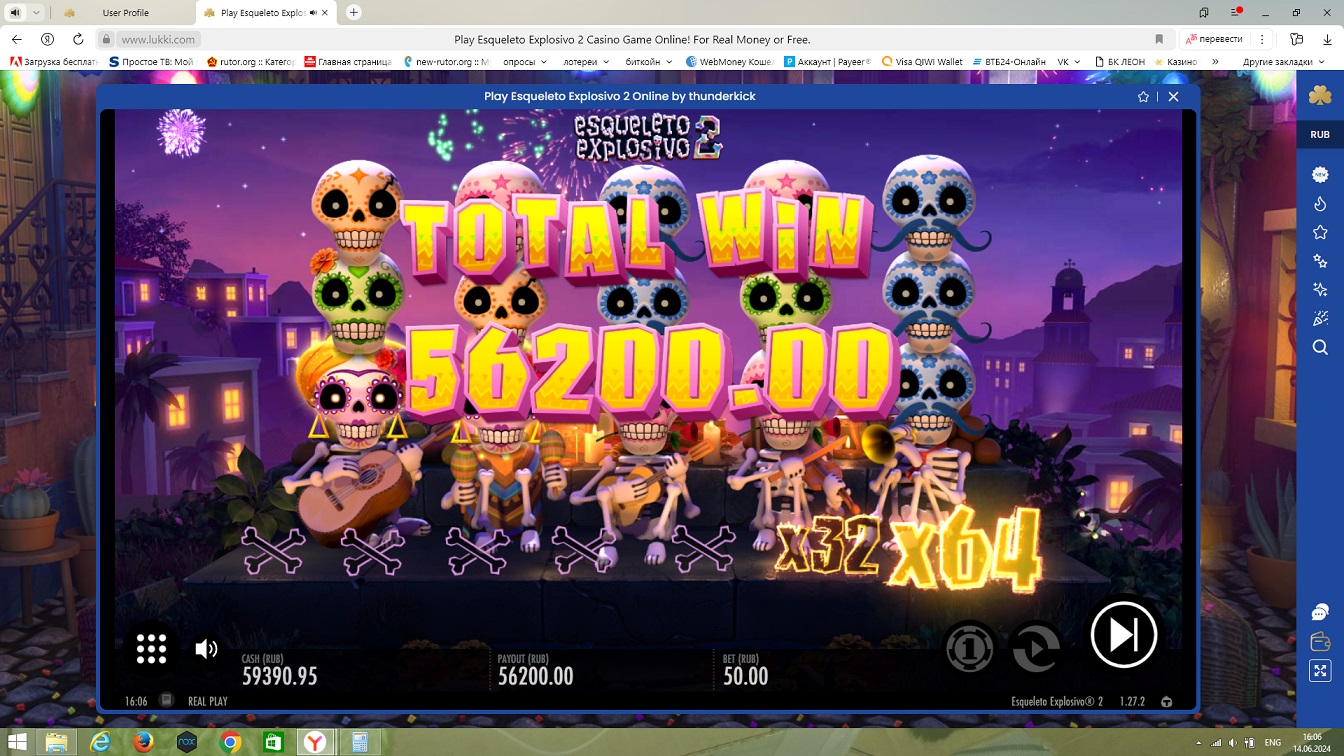Open the БК ЛЕОН bookmark

(1119, 62)
